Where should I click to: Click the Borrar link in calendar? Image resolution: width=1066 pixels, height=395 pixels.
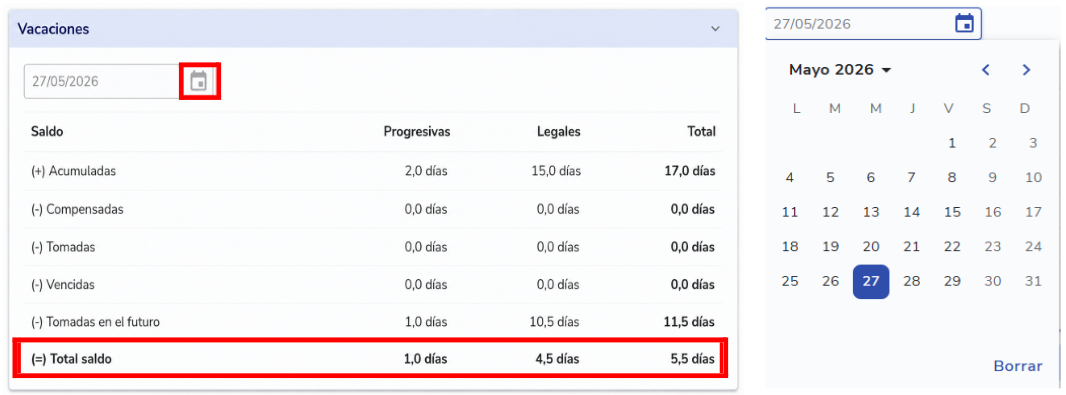coord(1018,366)
